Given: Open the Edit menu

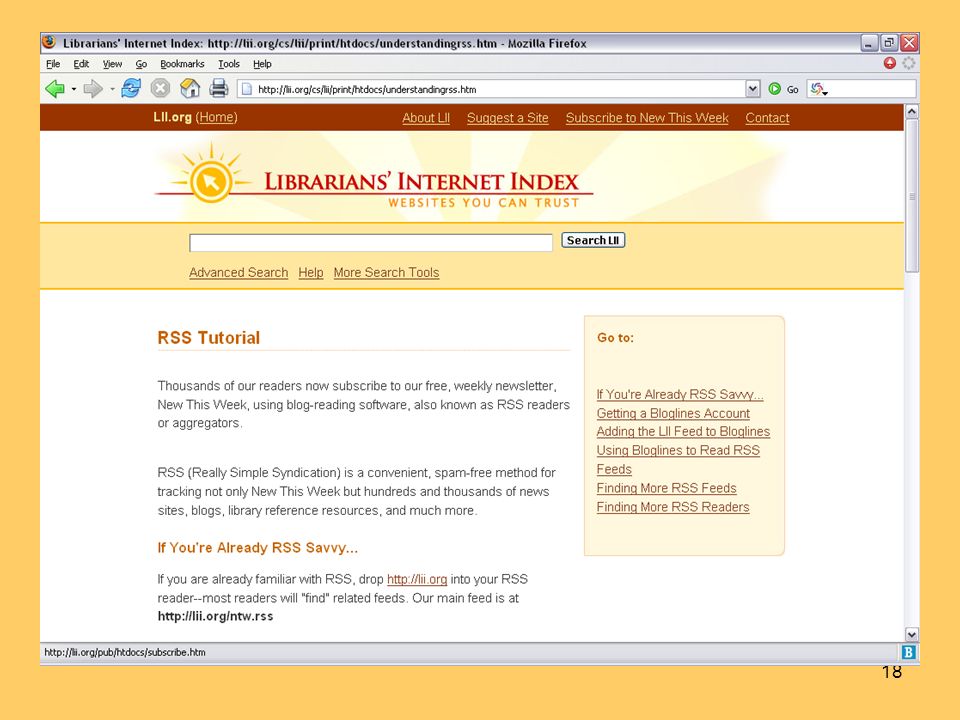Looking at the screenshot, I should point(81,64).
